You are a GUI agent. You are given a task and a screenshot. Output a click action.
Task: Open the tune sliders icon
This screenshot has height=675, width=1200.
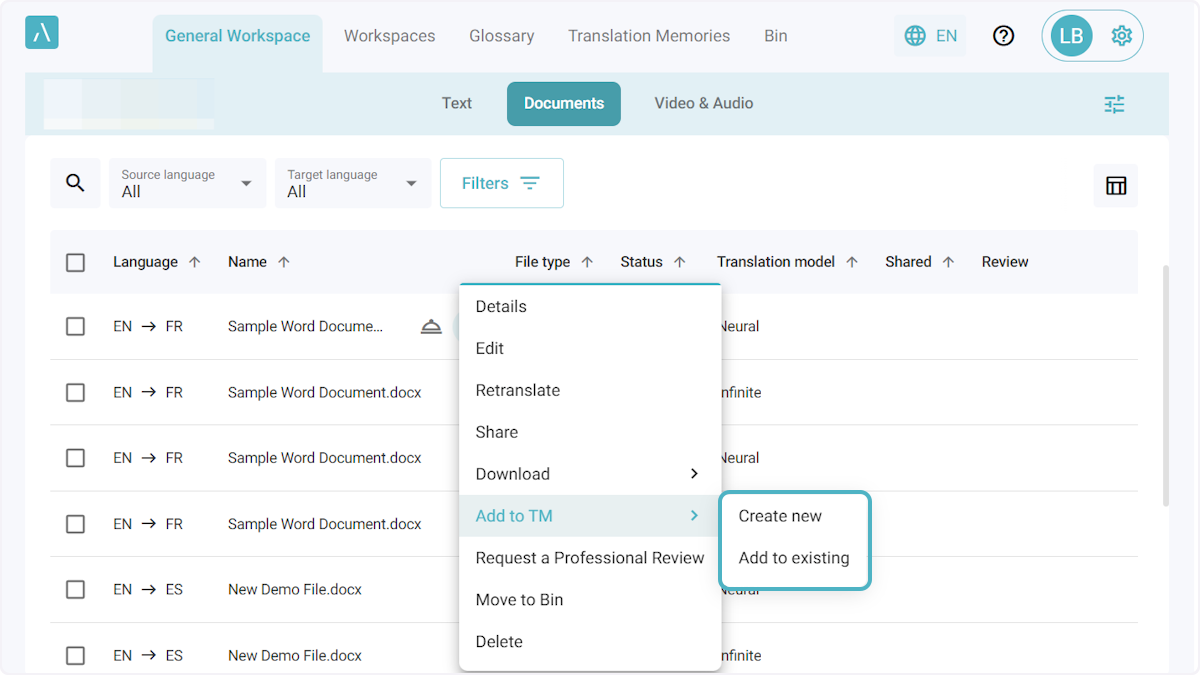click(1114, 104)
